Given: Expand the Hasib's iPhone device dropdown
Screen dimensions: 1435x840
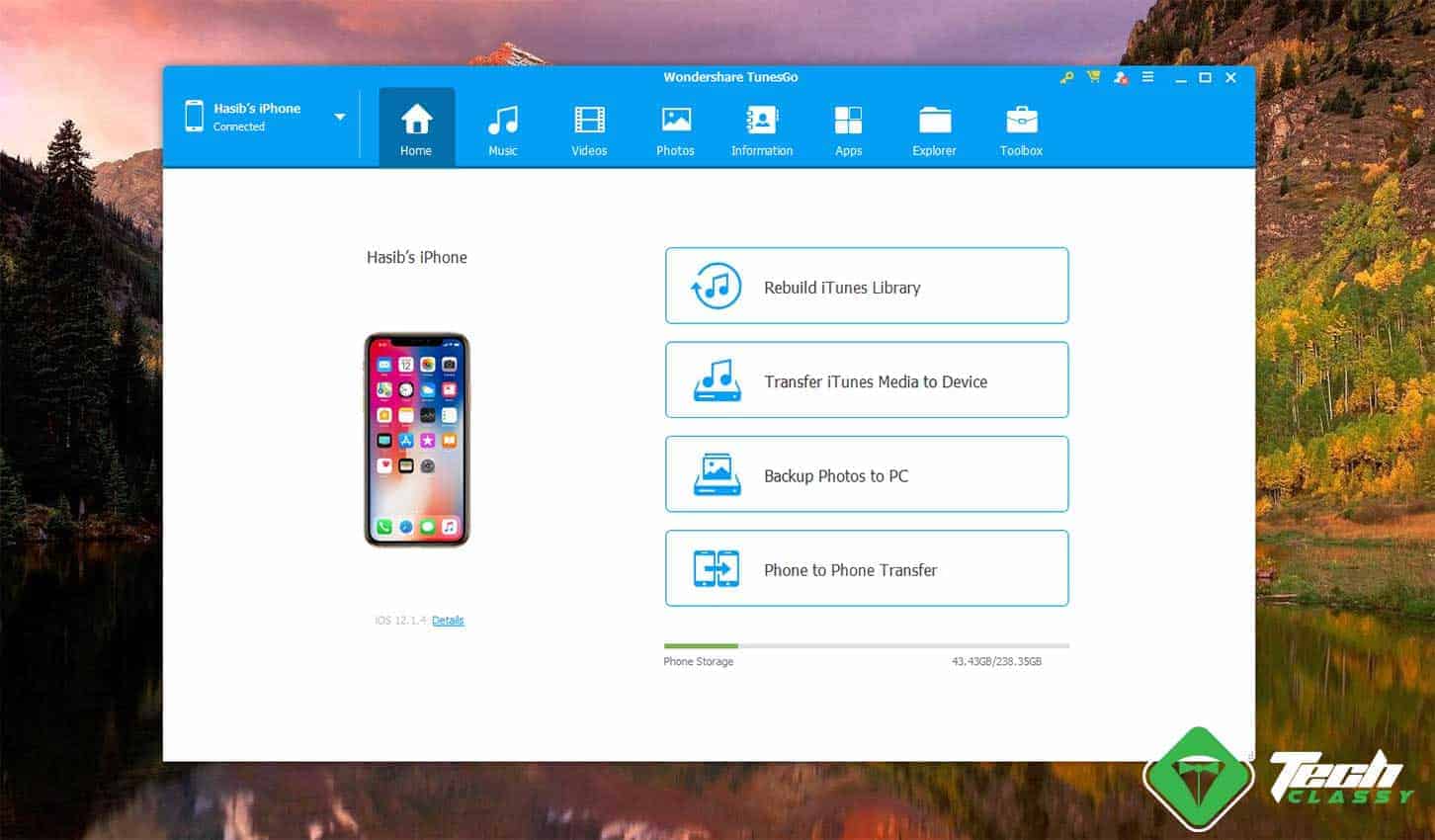Looking at the screenshot, I should coord(340,117).
